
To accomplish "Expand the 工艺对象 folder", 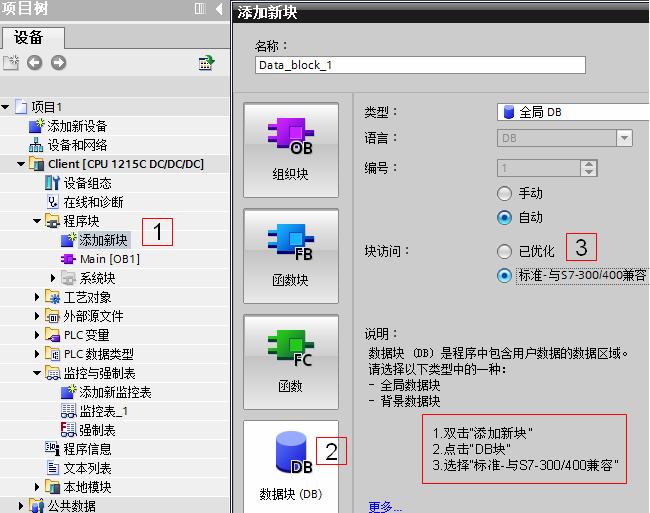I will [37, 297].
